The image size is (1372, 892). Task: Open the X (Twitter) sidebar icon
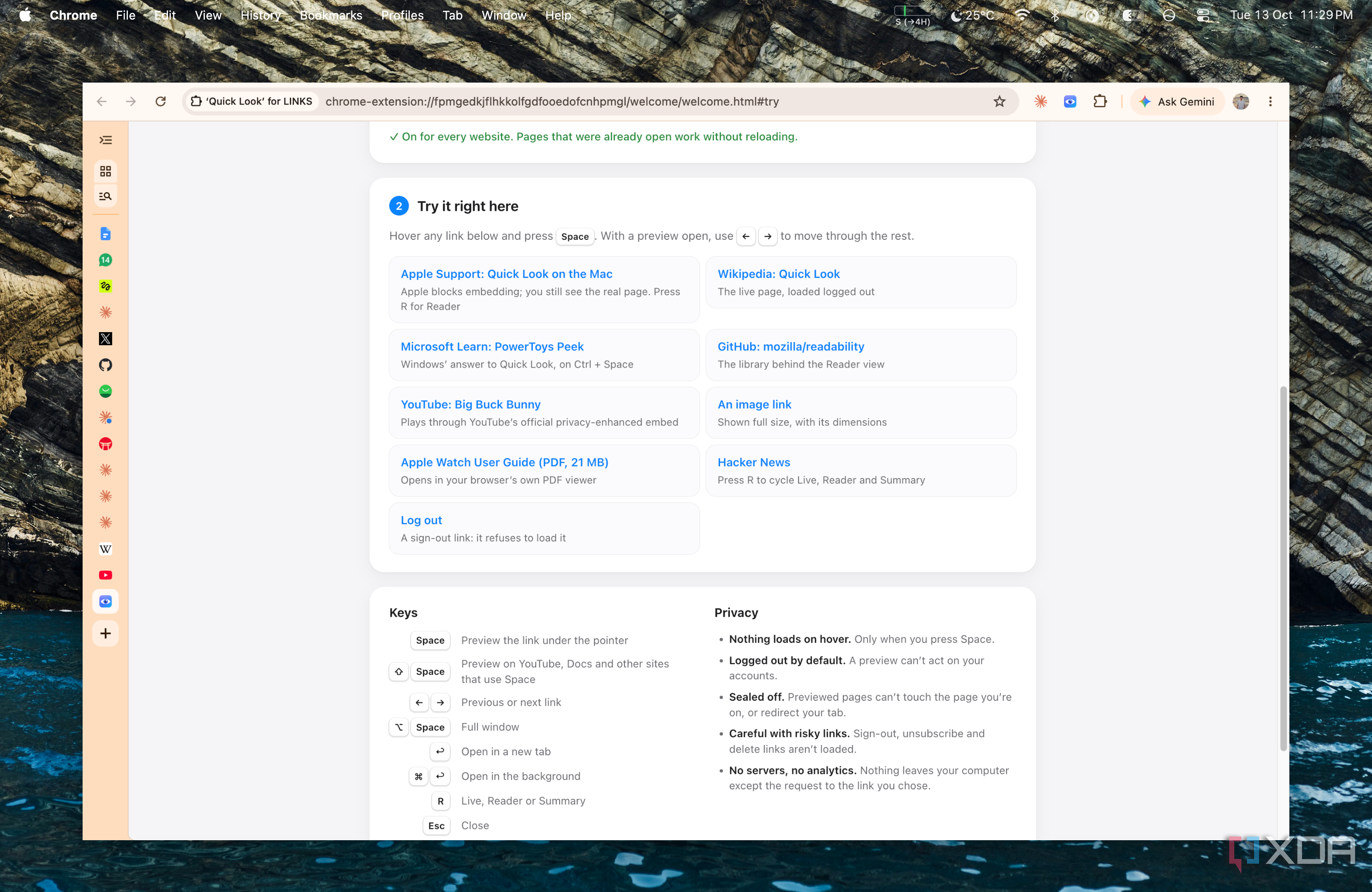tap(105, 338)
